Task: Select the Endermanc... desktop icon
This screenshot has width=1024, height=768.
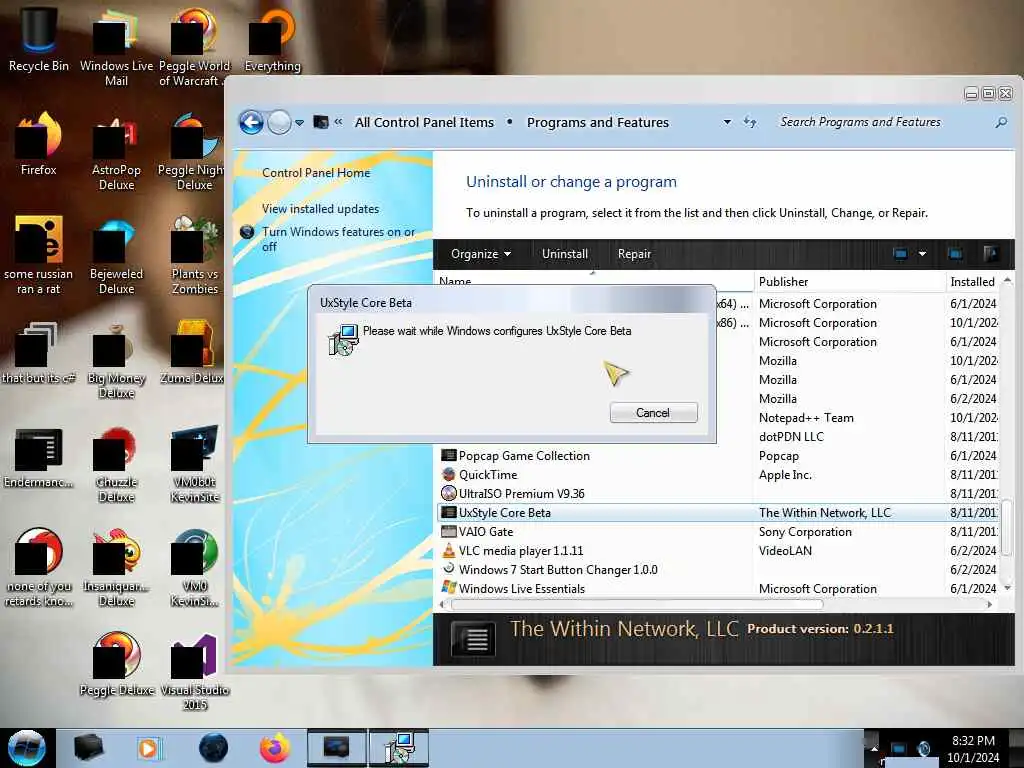Action: coord(39,458)
